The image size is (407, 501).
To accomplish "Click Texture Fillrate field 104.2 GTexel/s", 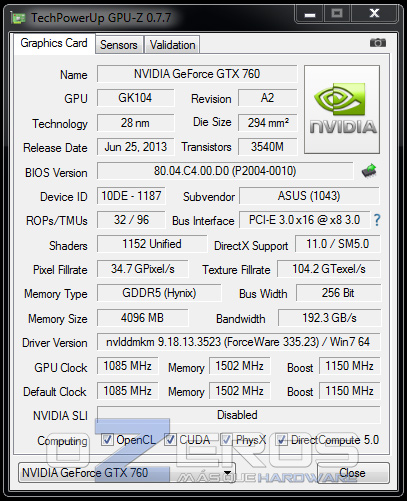I will [329, 269].
